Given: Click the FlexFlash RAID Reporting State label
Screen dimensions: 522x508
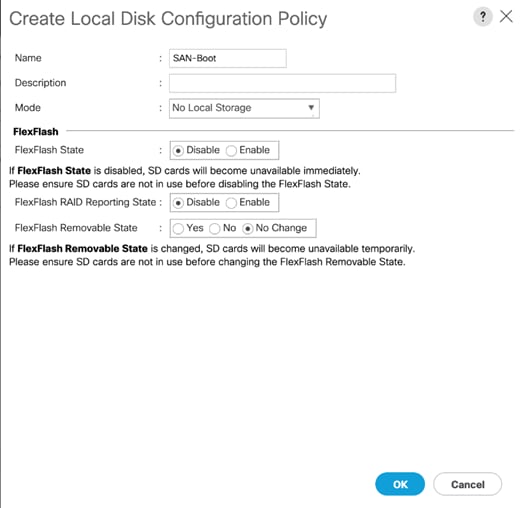Looking at the screenshot, I should coord(85,202).
